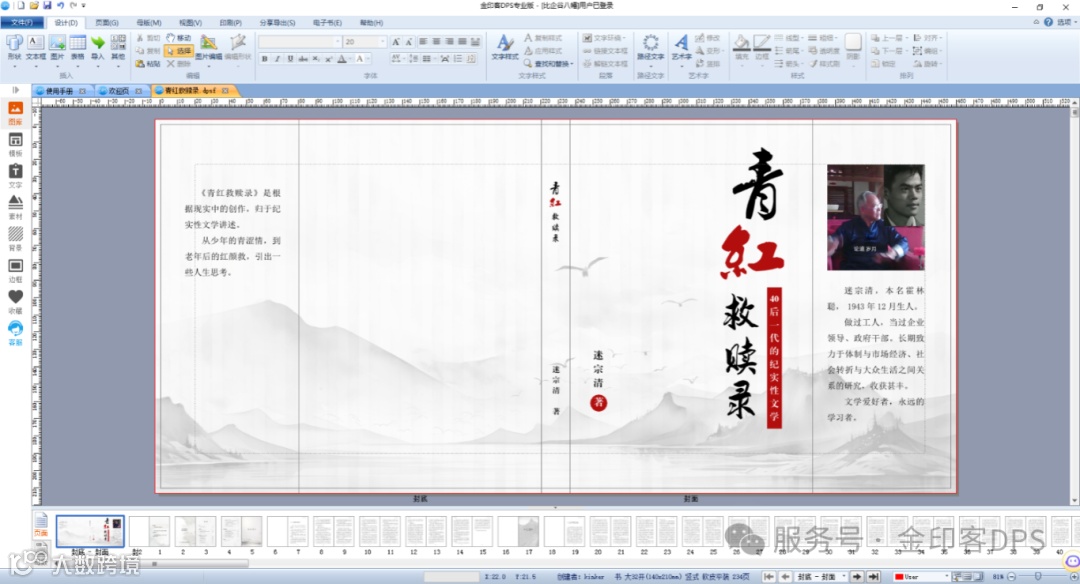Go to the next page arrow in status bar
This screenshot has width=1080, height=584.
857,576
